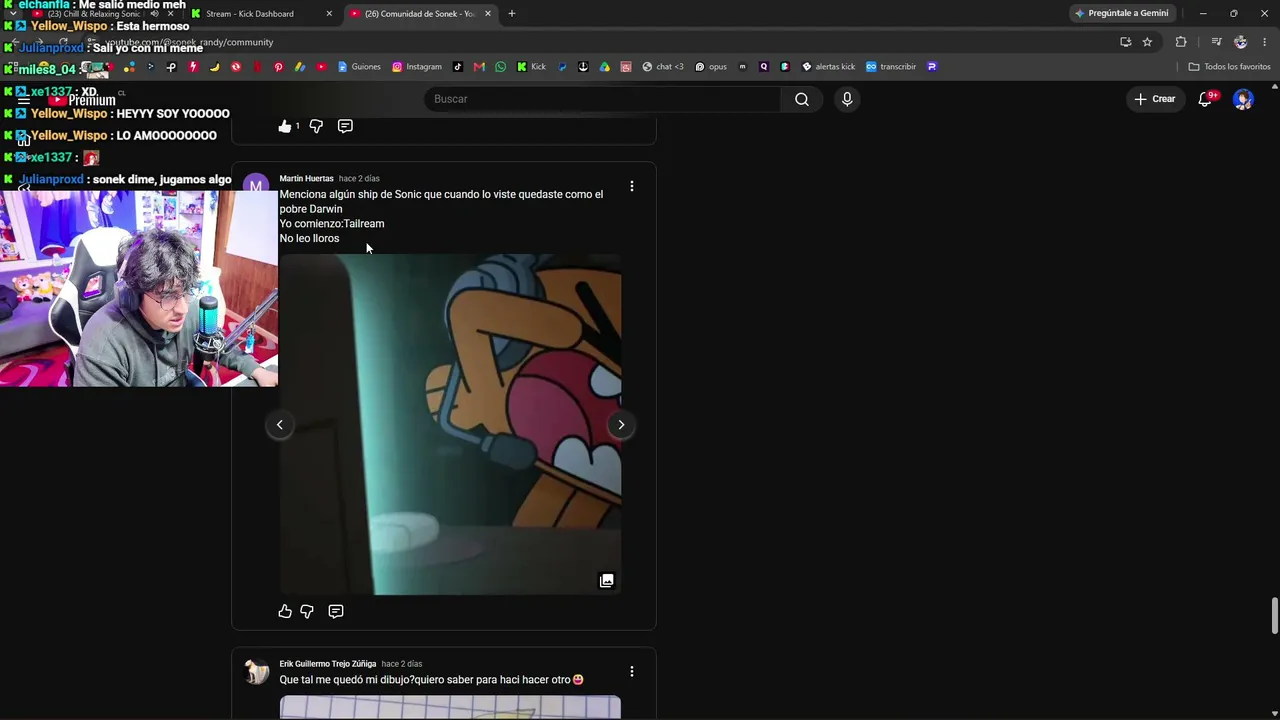Click Martin Huertas author name
The image size is (1280, 720).
tap(306, 179)
